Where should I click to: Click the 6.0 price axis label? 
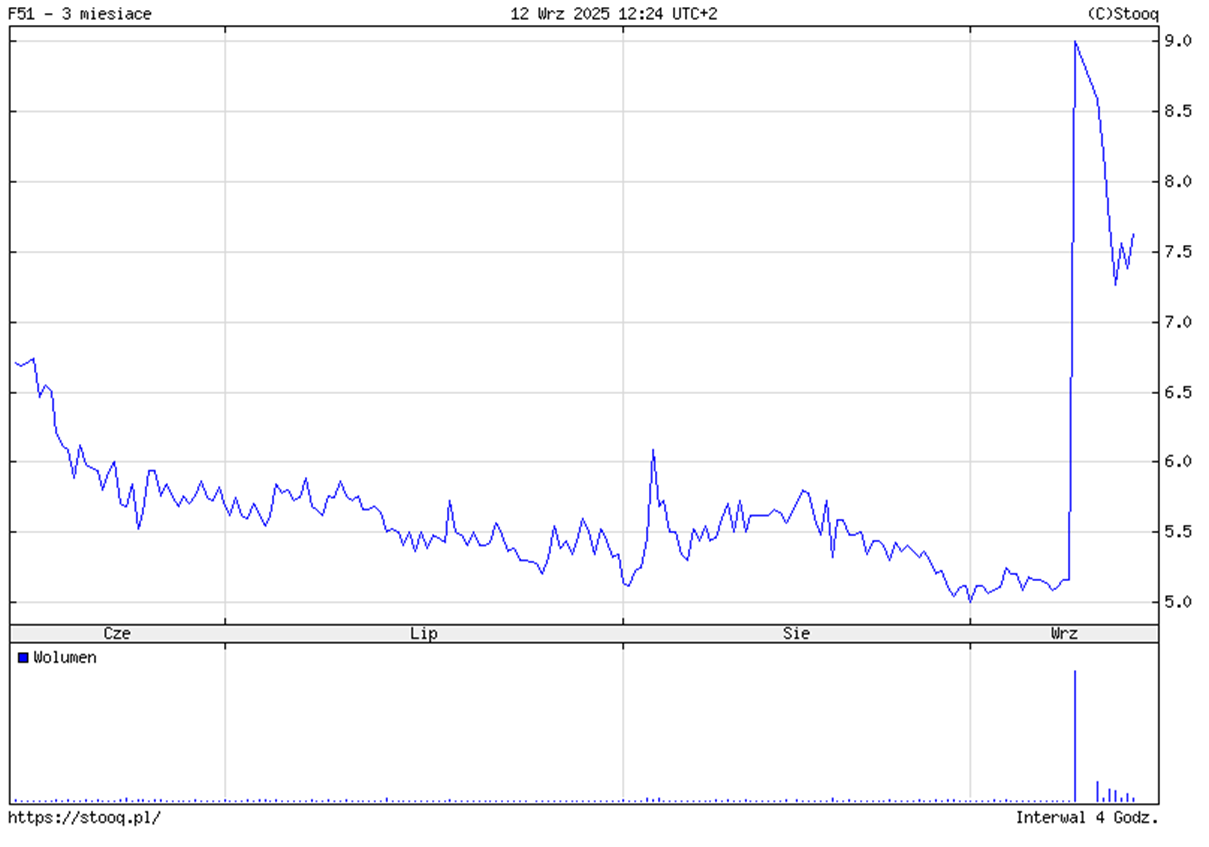point(1178,462)
